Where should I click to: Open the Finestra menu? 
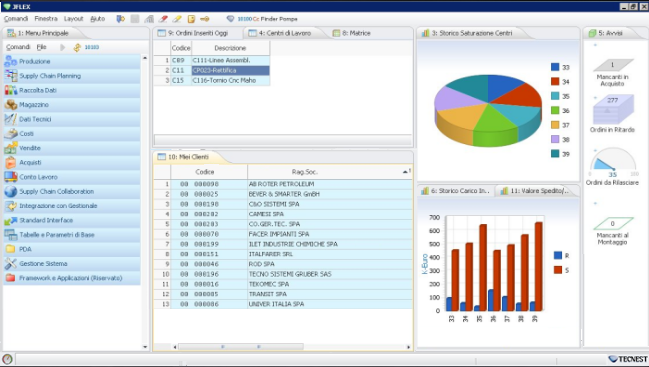pos(46,19)
